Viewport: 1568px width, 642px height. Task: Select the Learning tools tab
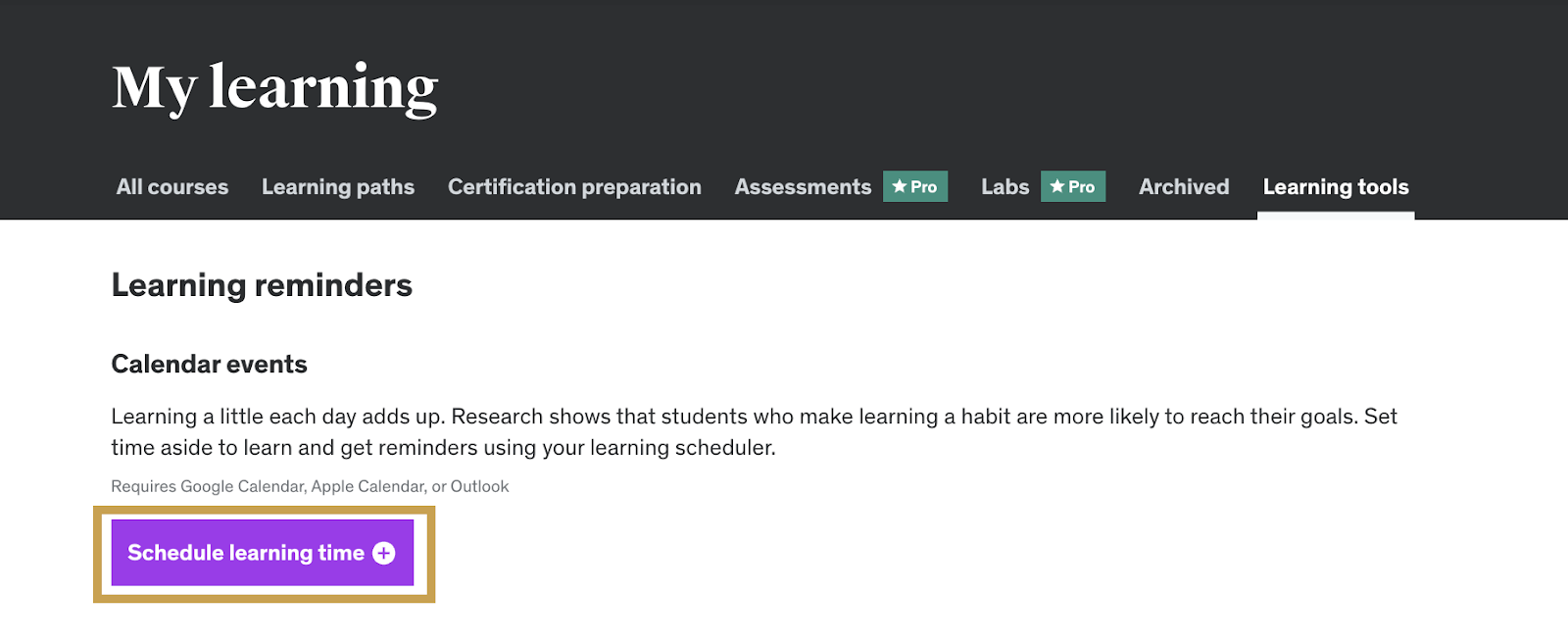(1336, 187)
